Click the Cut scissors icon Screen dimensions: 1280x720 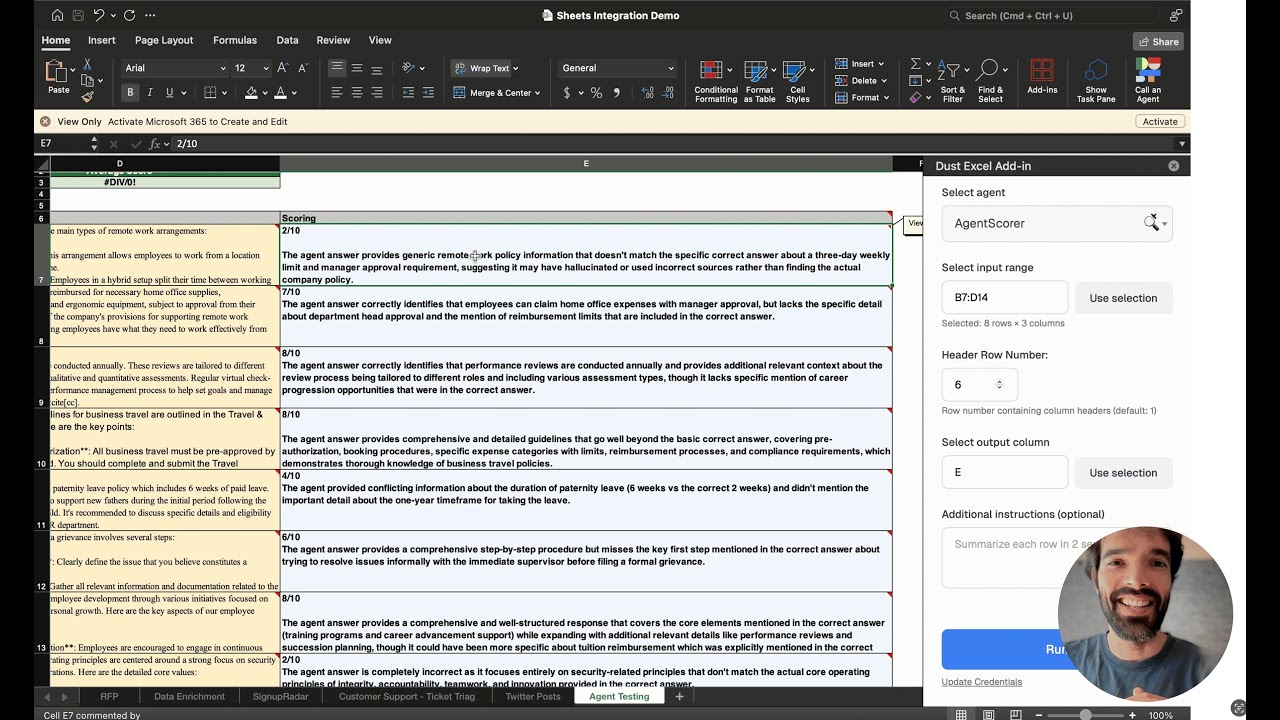pyautogui.click(x=88, y=64)
